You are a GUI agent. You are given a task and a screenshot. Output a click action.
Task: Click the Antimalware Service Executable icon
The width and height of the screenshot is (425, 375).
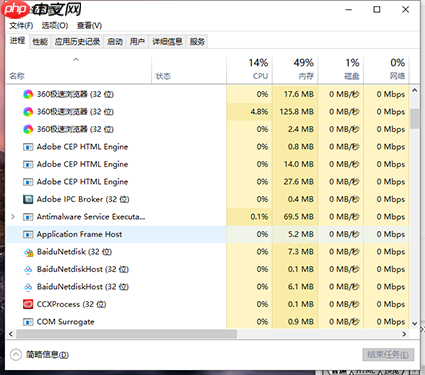pos(28,217)
